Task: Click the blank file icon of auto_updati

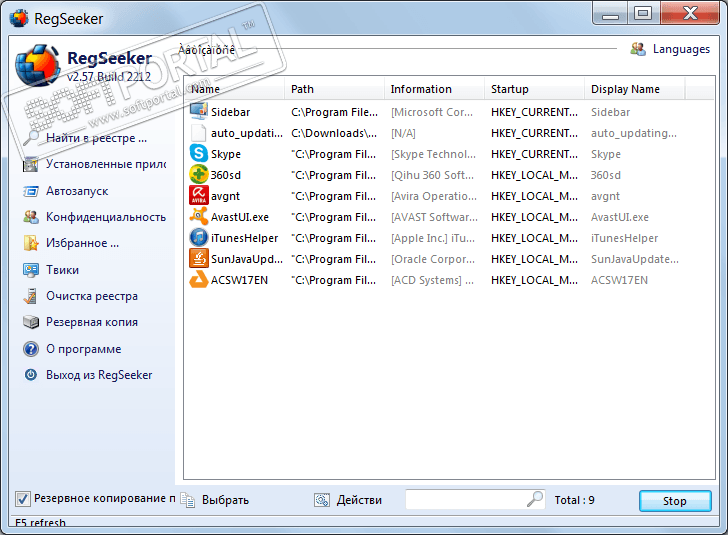Action: pos(199,133)
